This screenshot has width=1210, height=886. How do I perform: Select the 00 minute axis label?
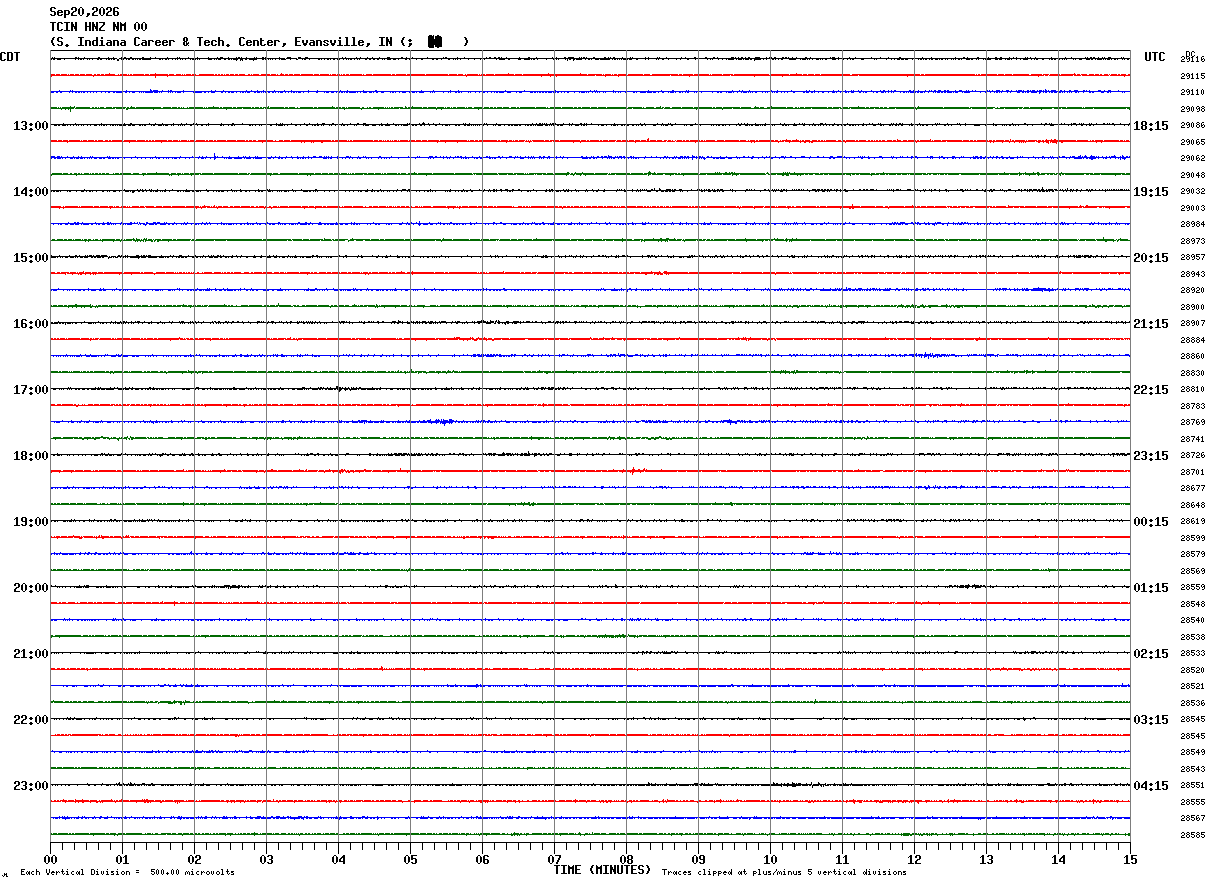point(51,859)
